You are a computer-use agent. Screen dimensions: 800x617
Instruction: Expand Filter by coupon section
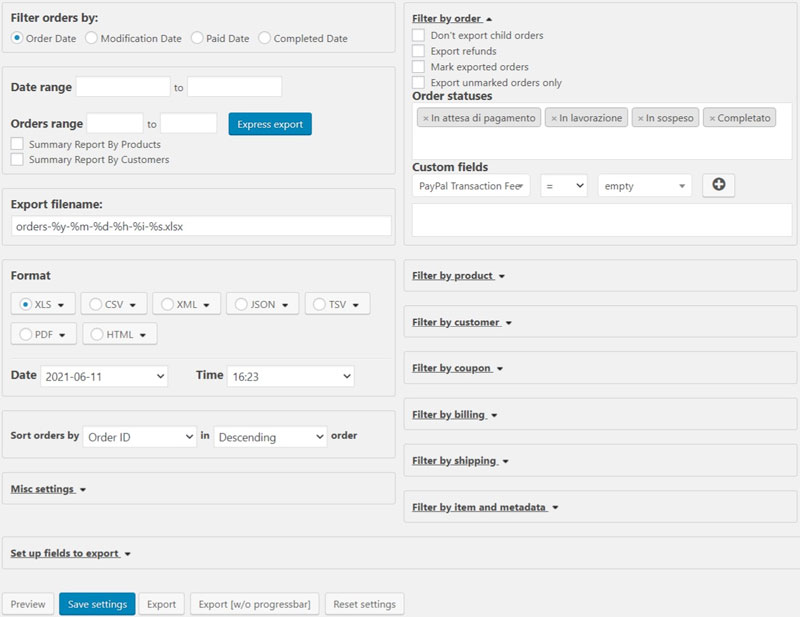click(457, 368)
